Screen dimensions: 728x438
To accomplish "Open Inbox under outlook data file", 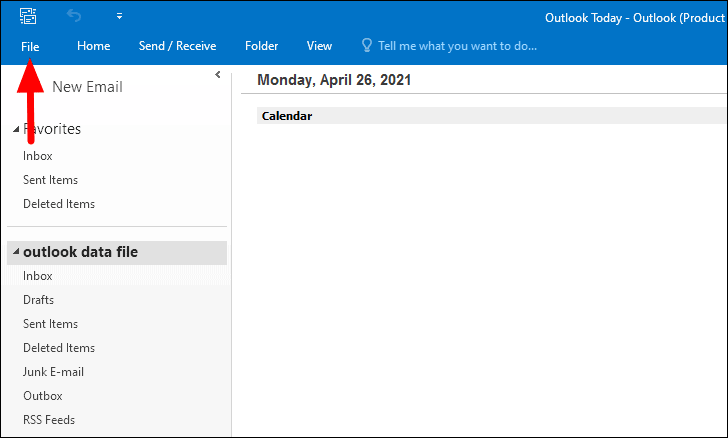I will 38,276.
